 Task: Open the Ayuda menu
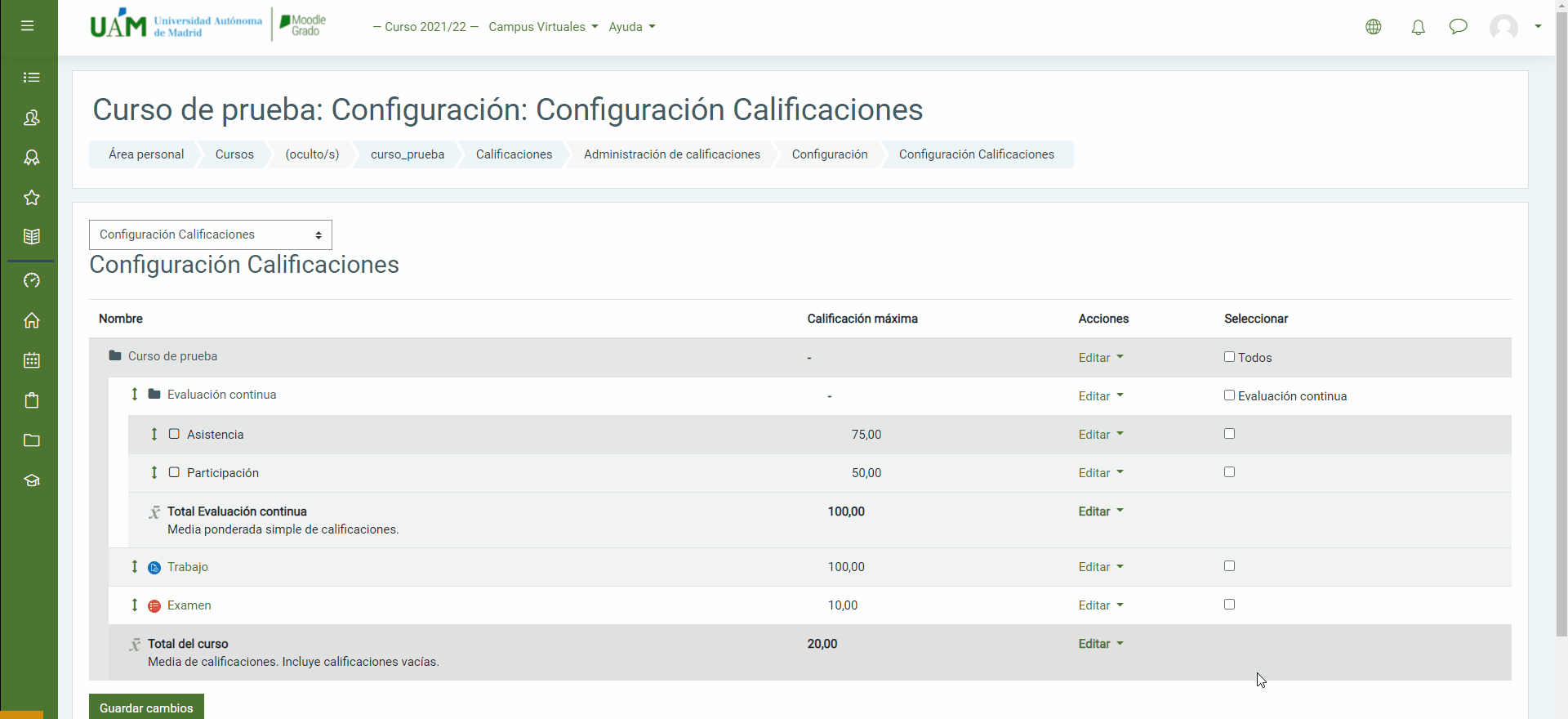pos(631,27)
